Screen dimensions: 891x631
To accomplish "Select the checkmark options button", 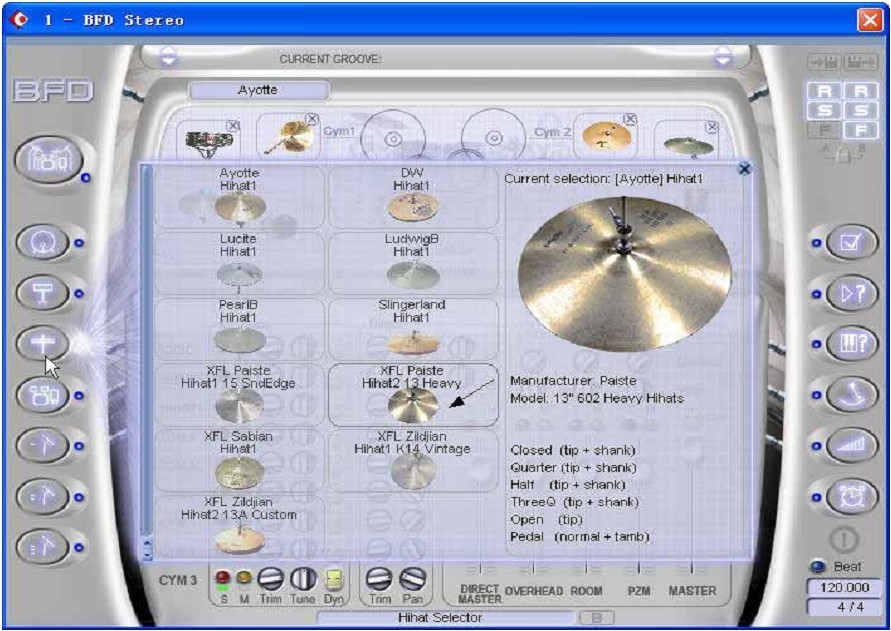I will [853, 241].
